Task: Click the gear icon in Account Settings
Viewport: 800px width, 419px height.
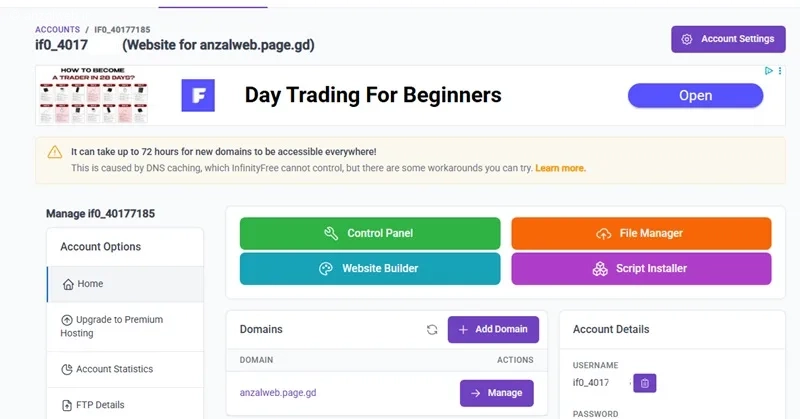Action: 687,39
